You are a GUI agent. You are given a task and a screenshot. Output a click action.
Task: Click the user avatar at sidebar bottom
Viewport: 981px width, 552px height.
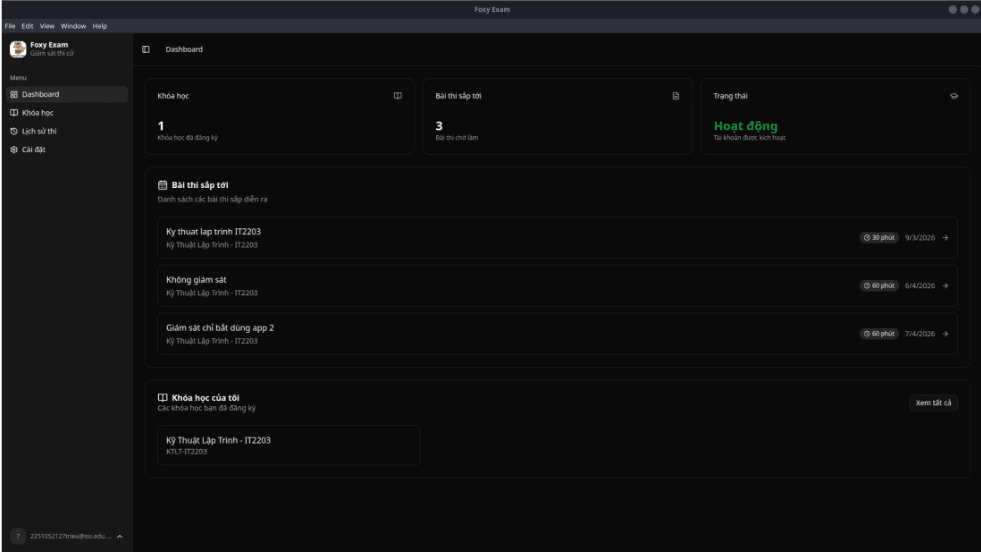click(18, 536)
